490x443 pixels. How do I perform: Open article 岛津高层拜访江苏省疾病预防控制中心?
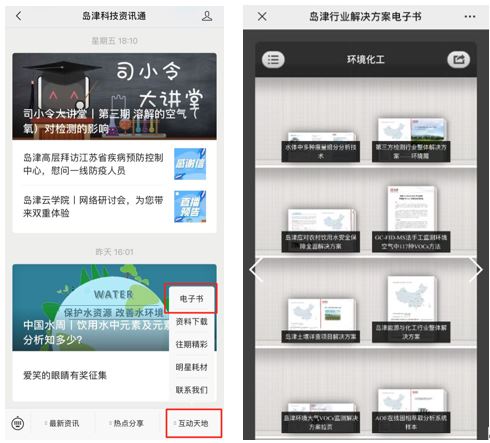114,164
